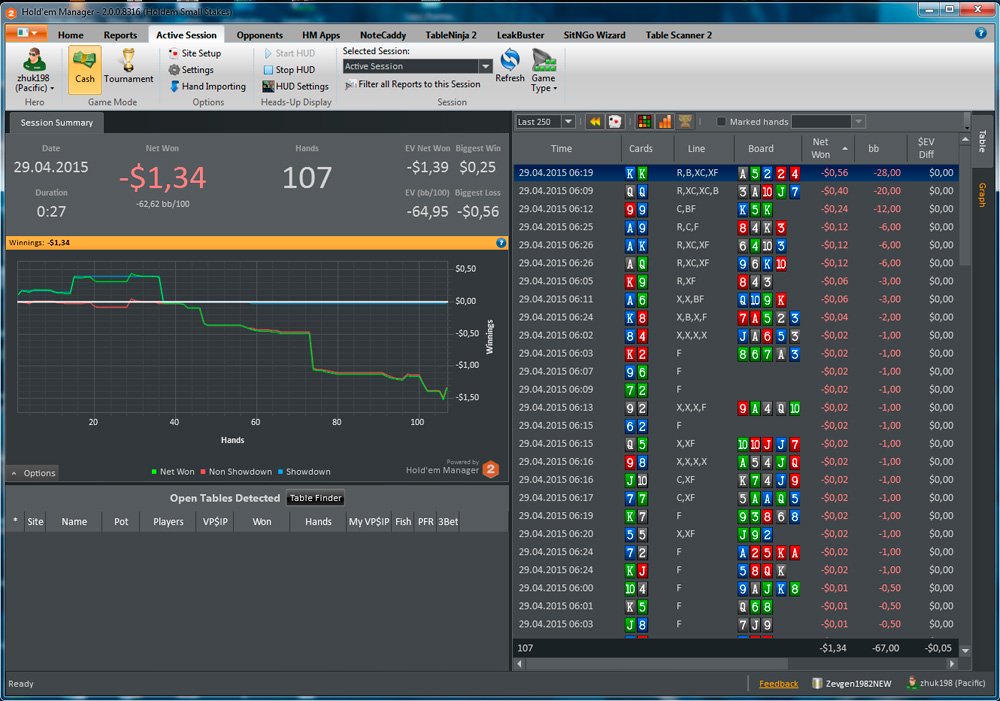Click Stop HUD
This screenshot has width=1000, height=701.
pyautogui.click(x=289, y=70)
